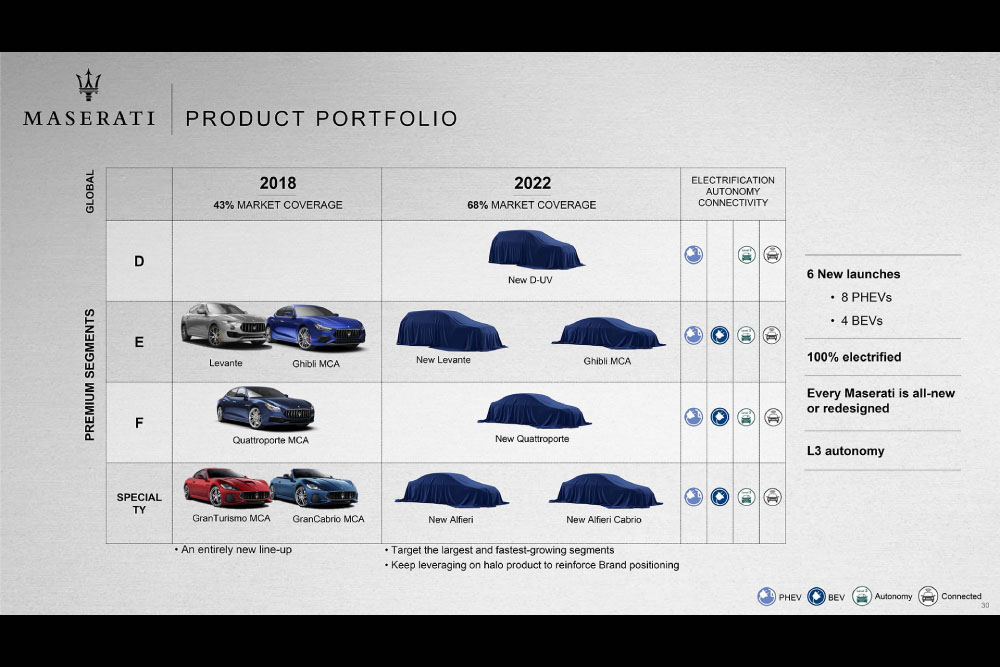Screen dimensions: 1000x667
Task: Click the New Quattroporte caption
Action: [x=532, y=439]
